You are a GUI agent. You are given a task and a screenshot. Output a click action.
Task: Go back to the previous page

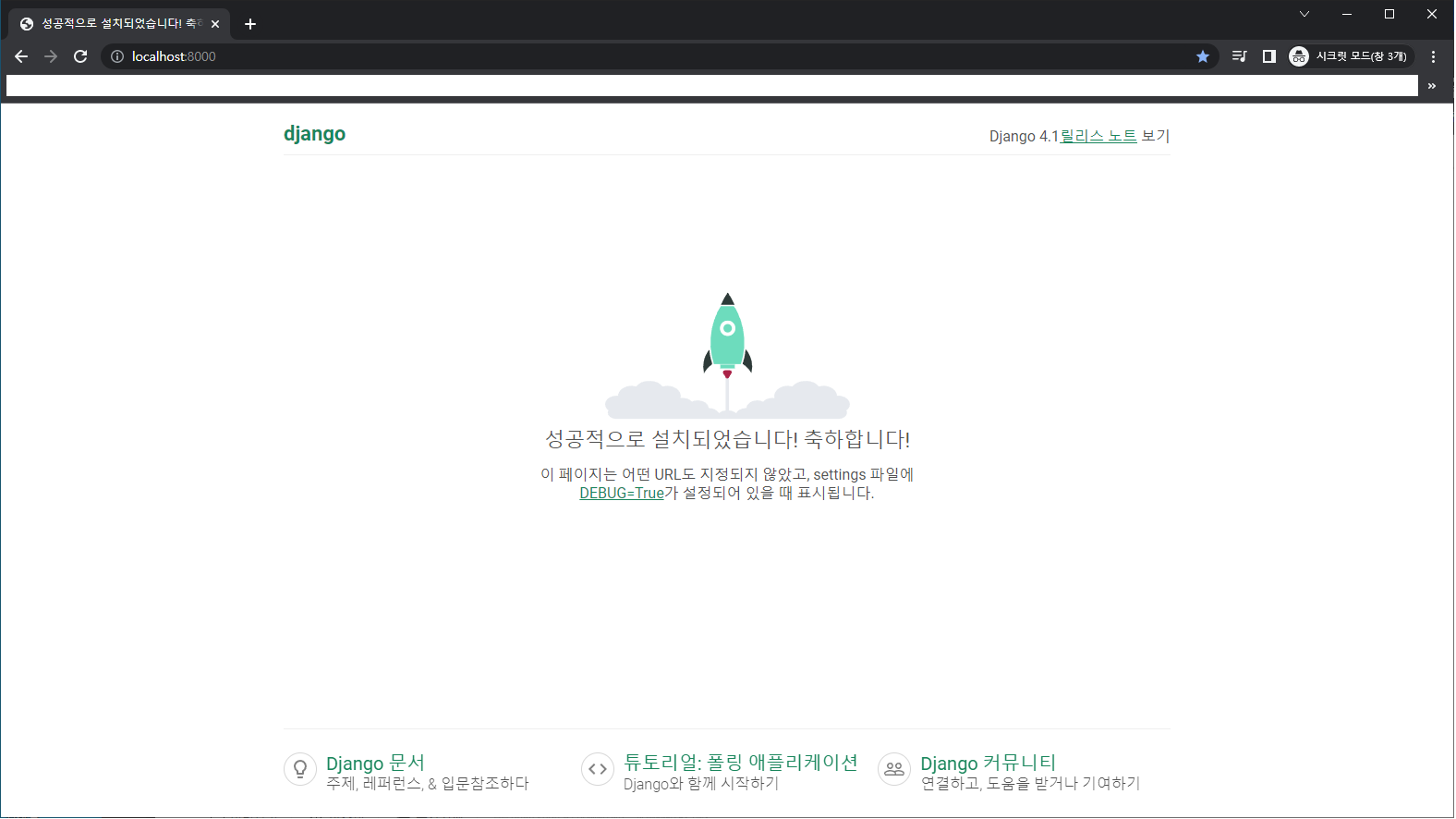point(21,56)
